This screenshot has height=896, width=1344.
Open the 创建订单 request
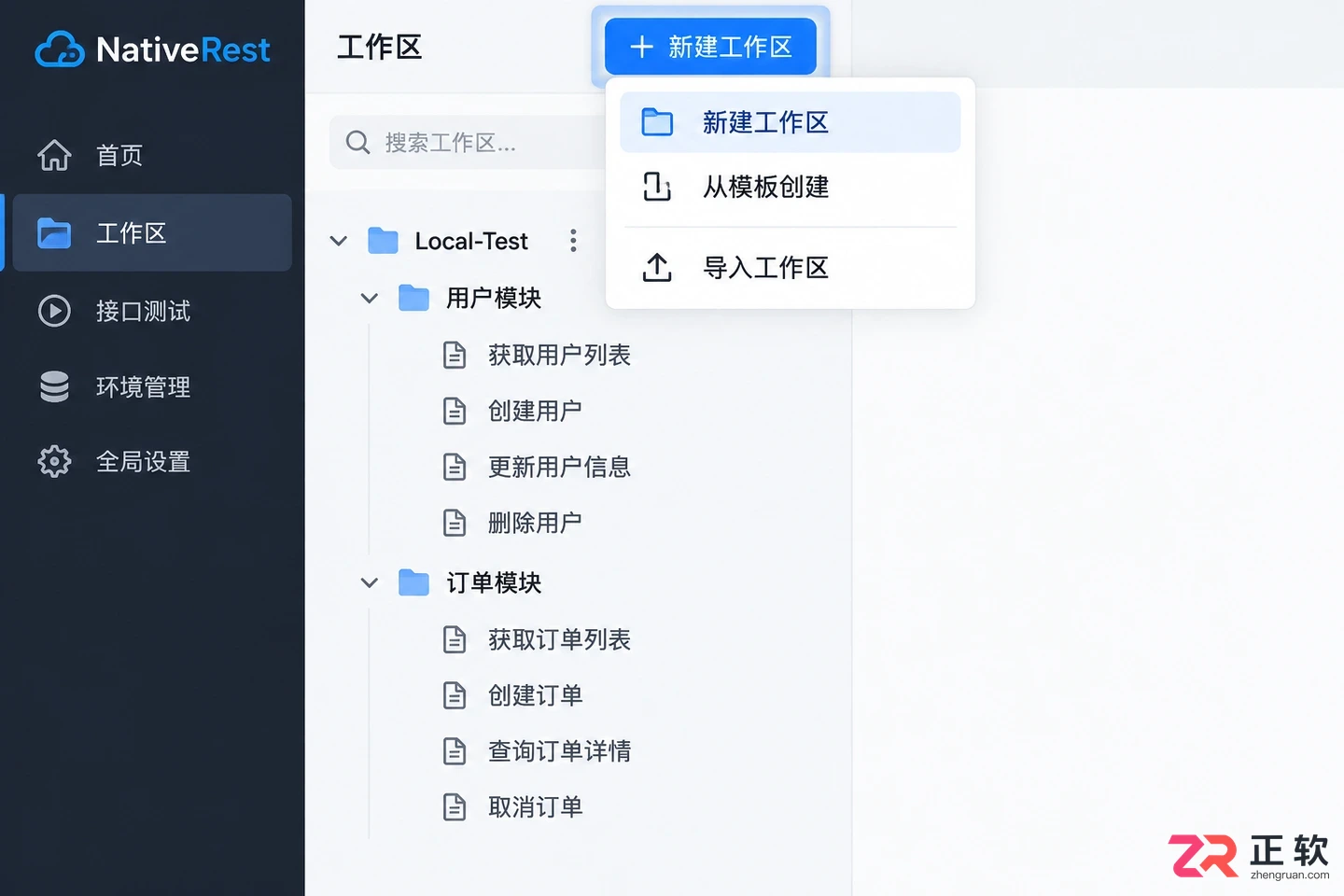pos(535,695)
